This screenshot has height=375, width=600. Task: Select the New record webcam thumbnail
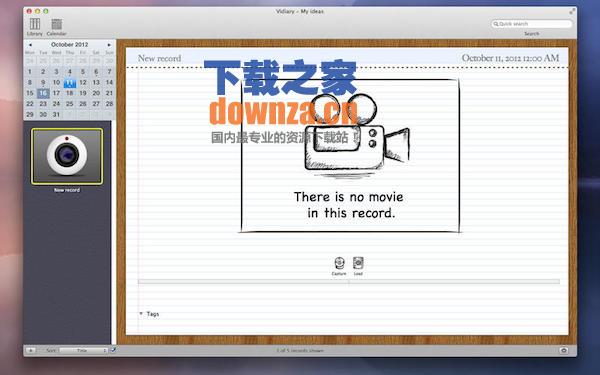[x=67, y=157]
